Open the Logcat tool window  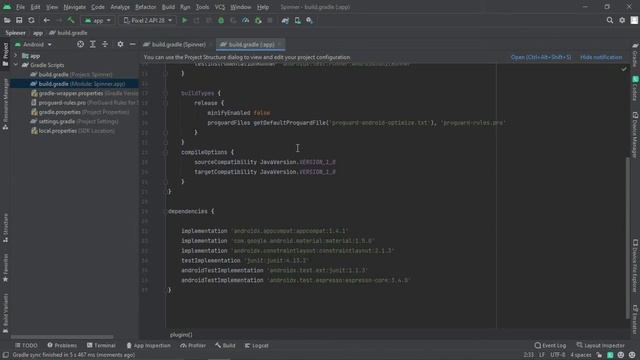(x=256, y=345)
